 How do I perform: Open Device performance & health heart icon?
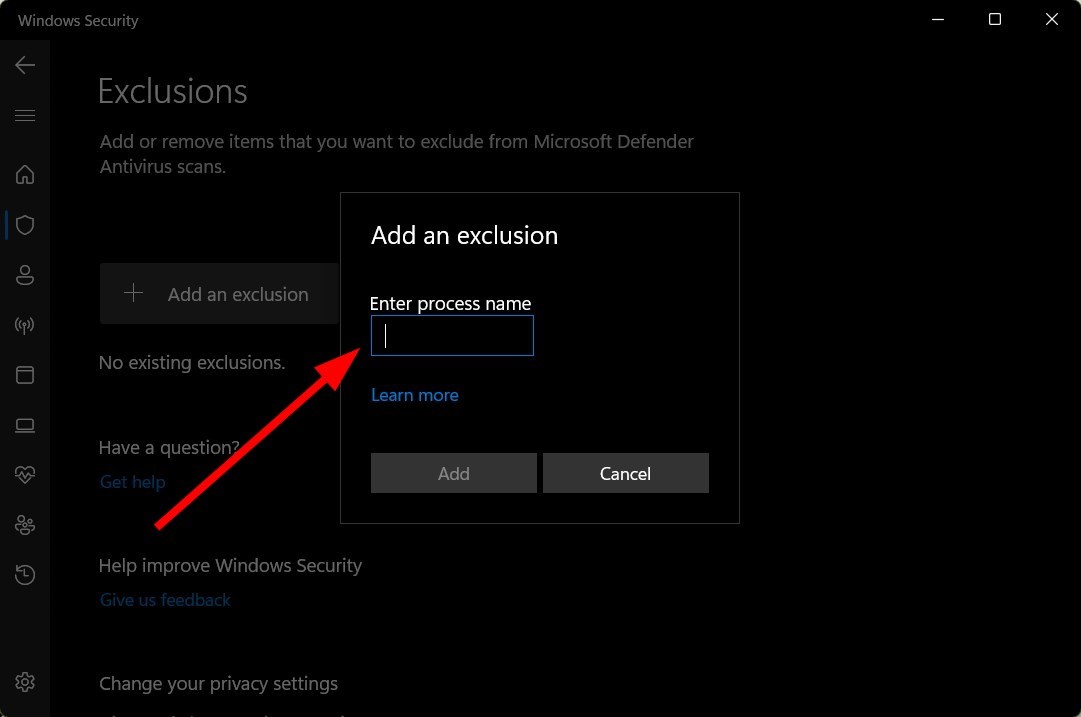pyautogui.click(x=25, y=475)
